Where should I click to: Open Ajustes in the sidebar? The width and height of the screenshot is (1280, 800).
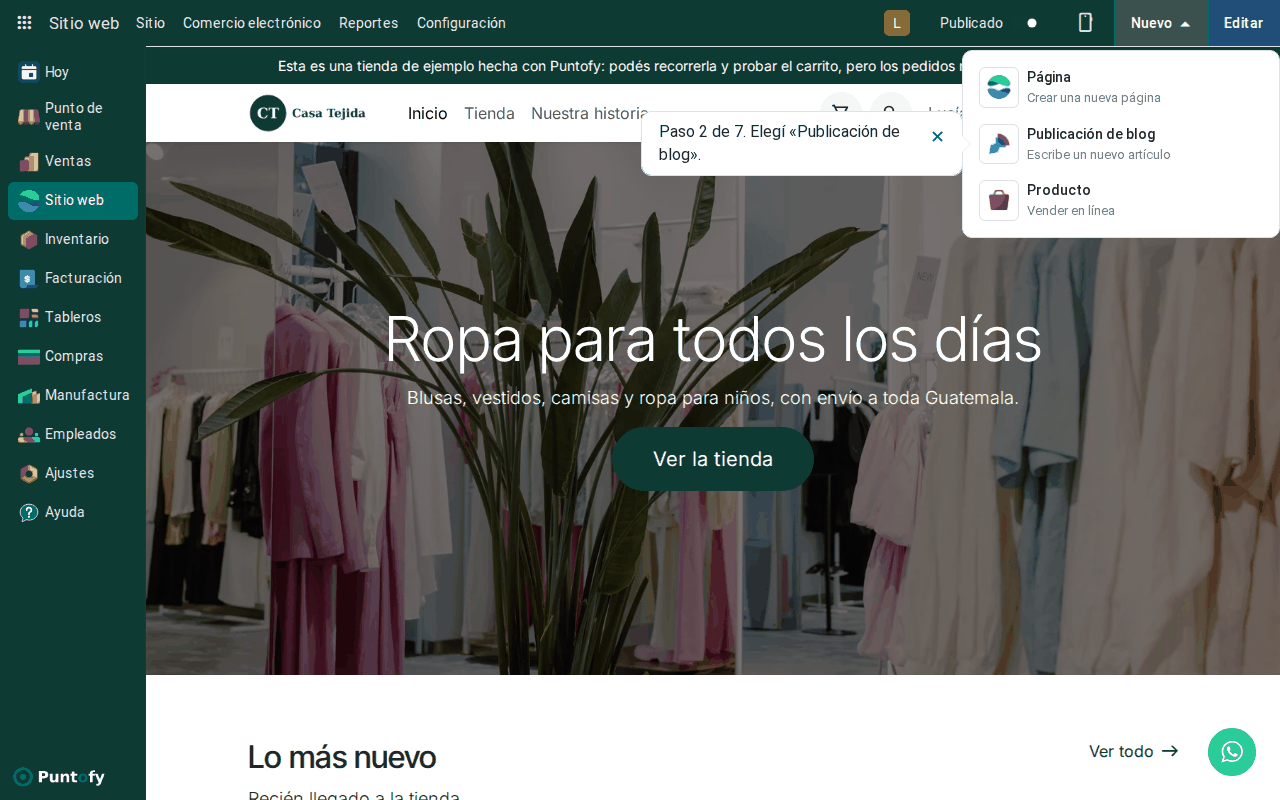coord(73,473)
